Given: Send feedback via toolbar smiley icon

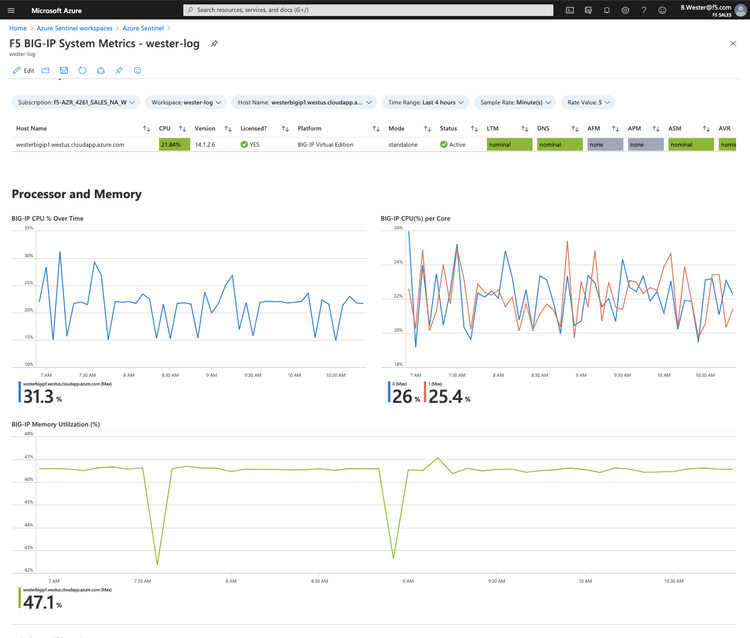Looking at the screenshot, I should pos(137,71).
